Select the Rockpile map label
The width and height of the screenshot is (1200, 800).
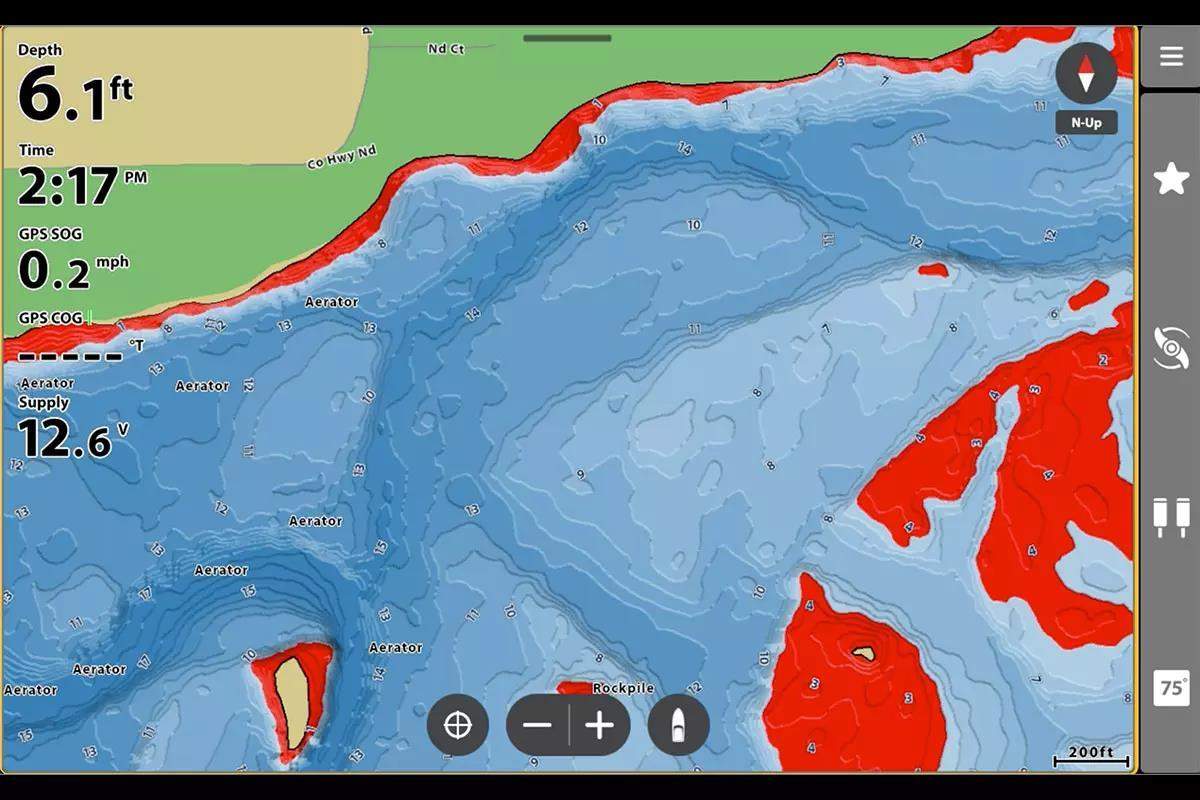pyautogui.click(x=623, y=689)
